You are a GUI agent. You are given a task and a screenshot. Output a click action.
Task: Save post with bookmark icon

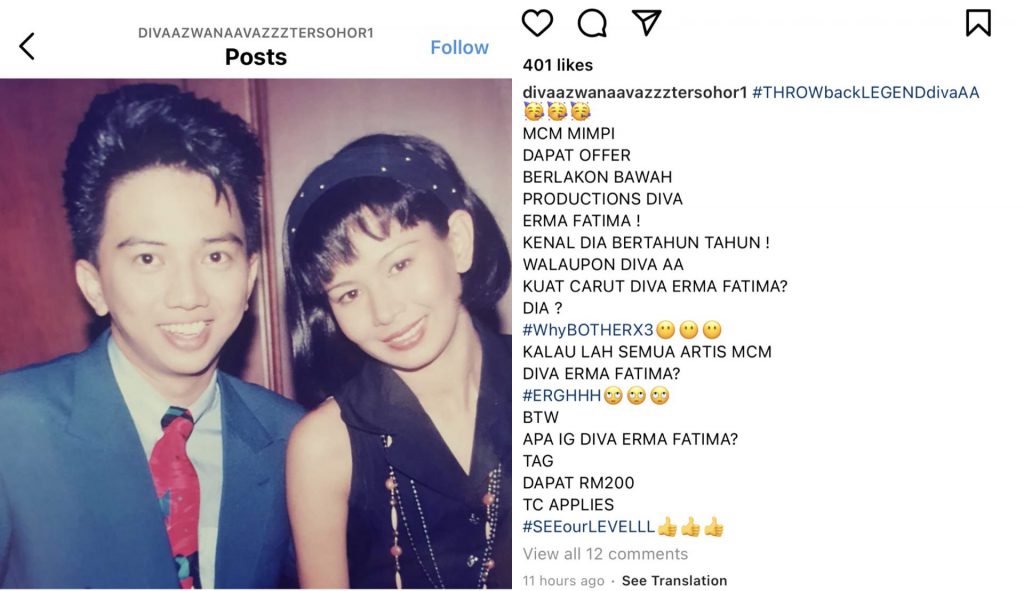(x=978, y=23)
